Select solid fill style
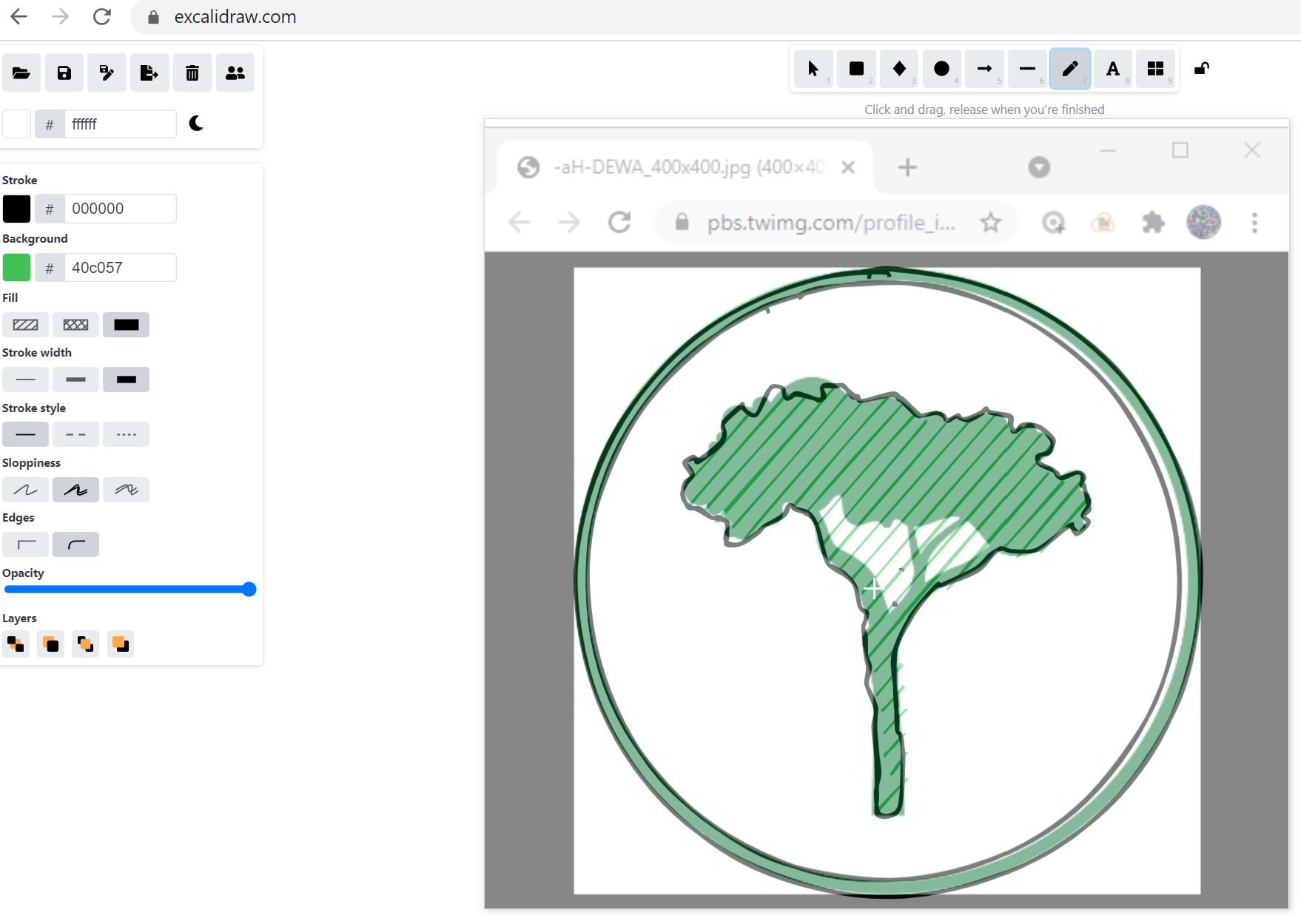This screenshot has height=924, width=1301. click(126, 324)
